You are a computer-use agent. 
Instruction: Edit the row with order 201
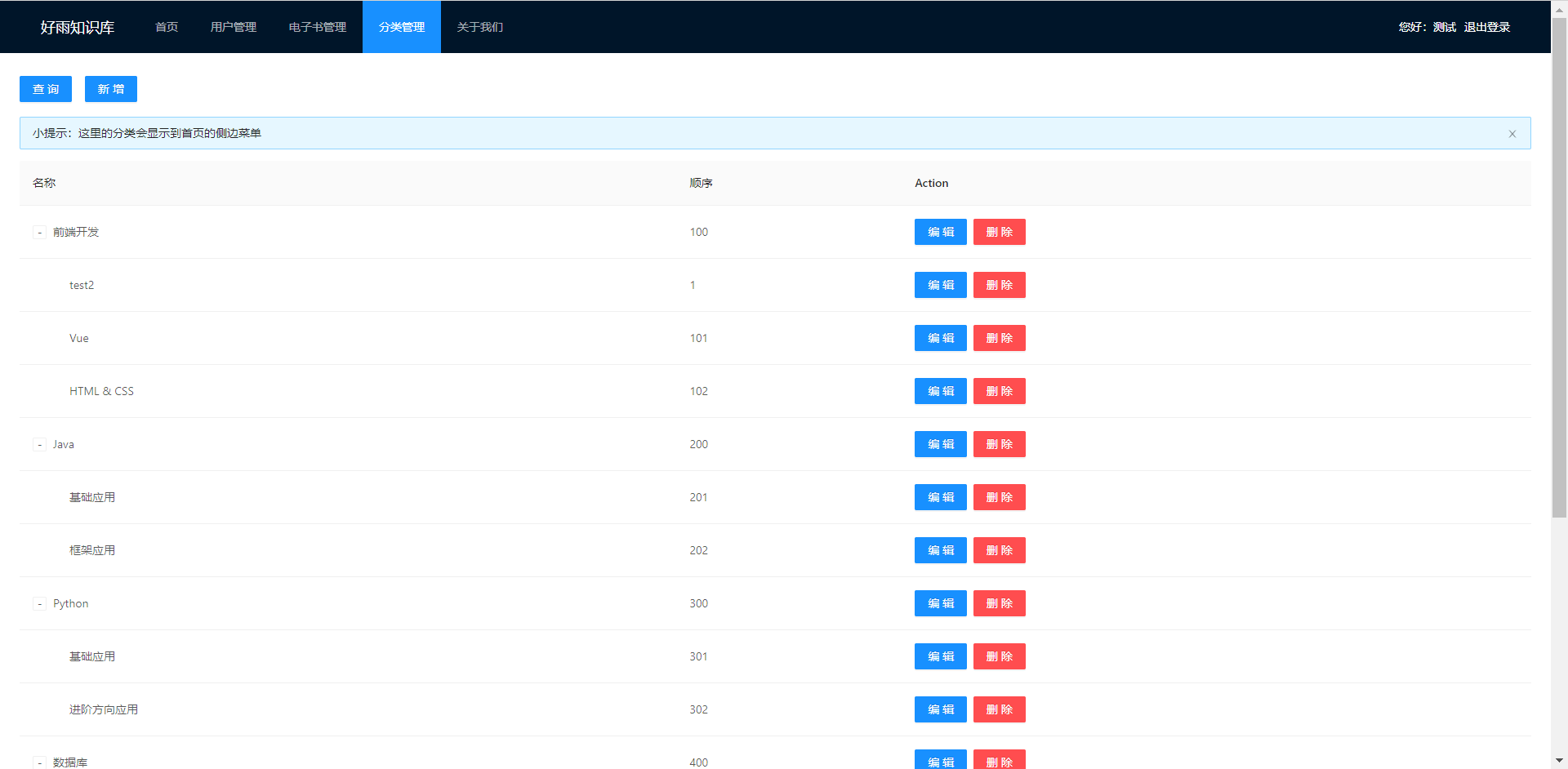(x=941, y=497)
